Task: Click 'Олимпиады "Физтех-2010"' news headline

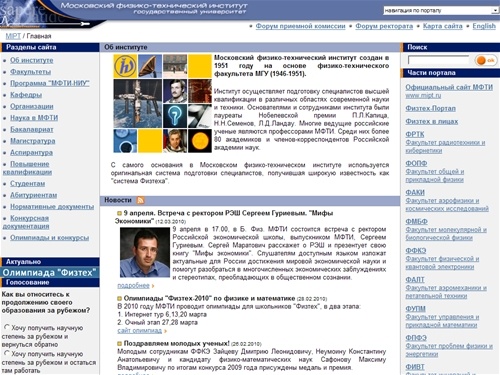Action: click(x=209, y=298)
